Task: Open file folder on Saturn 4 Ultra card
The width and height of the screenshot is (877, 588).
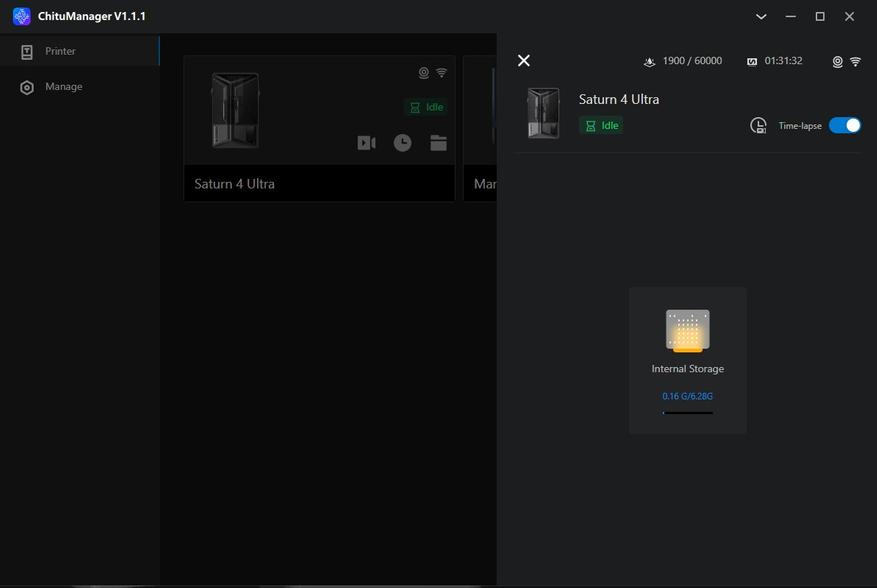Action: [438, 143]
